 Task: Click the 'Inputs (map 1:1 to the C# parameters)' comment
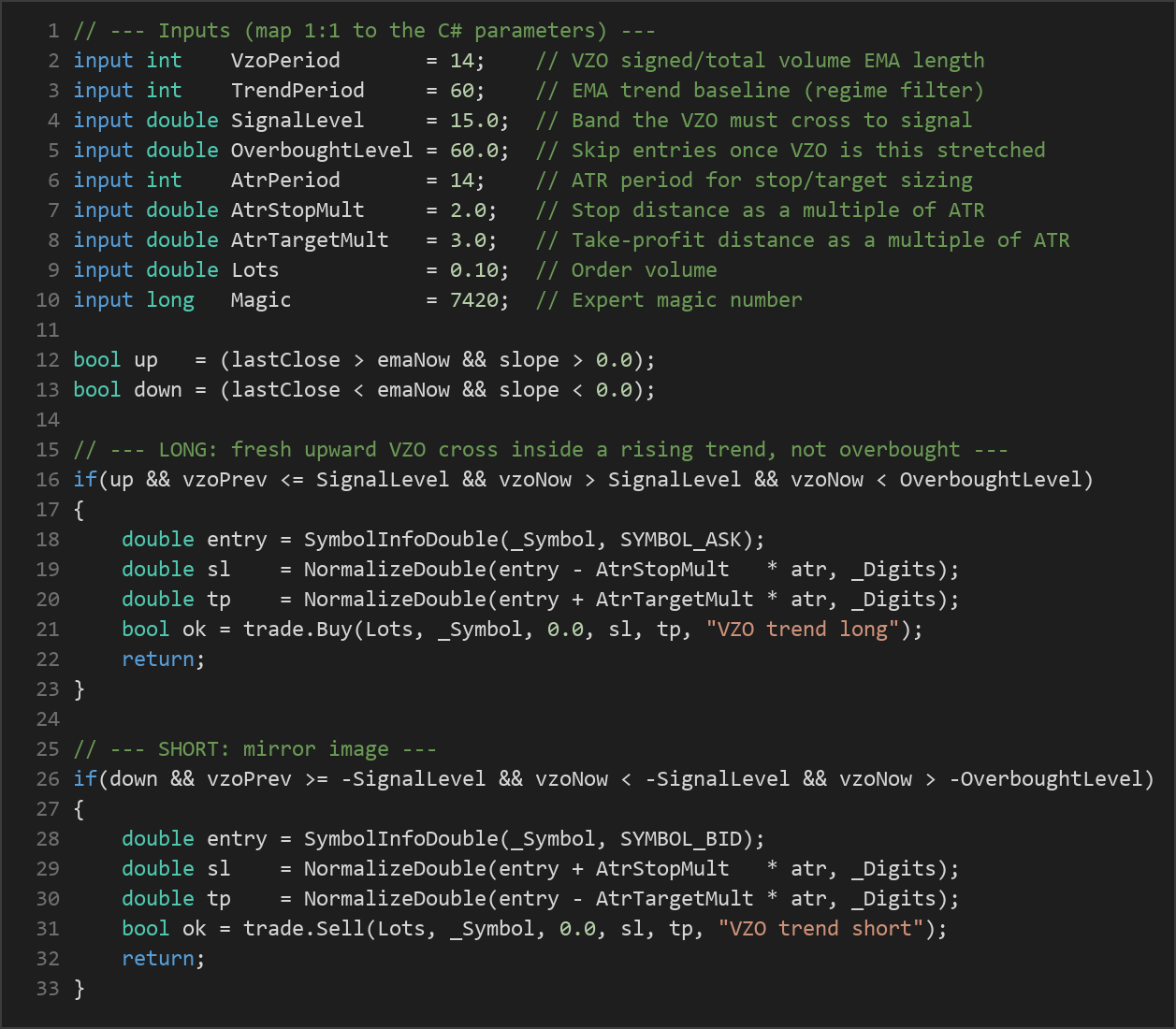click(383, 31)
